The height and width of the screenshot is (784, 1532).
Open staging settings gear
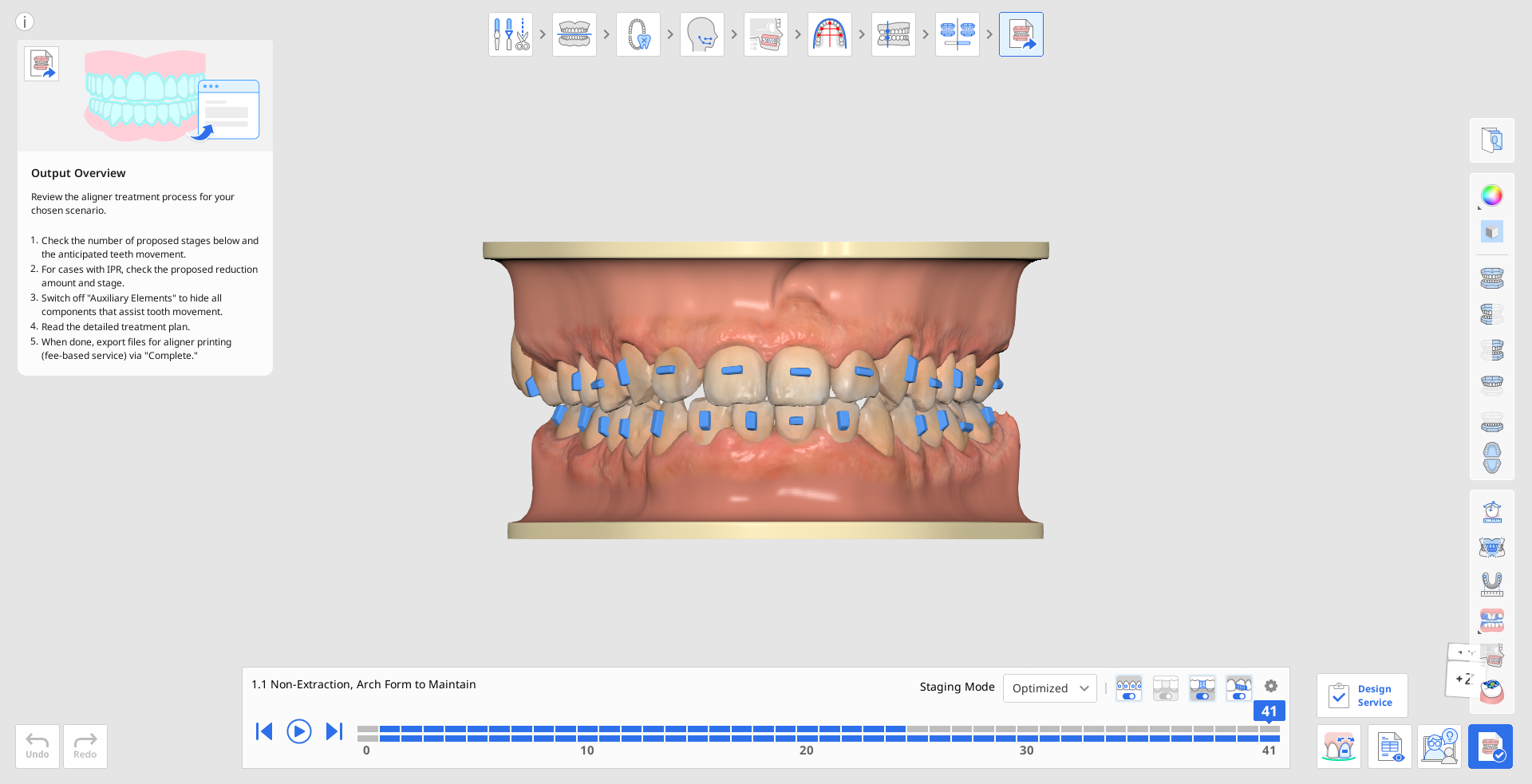point(1271,686)
